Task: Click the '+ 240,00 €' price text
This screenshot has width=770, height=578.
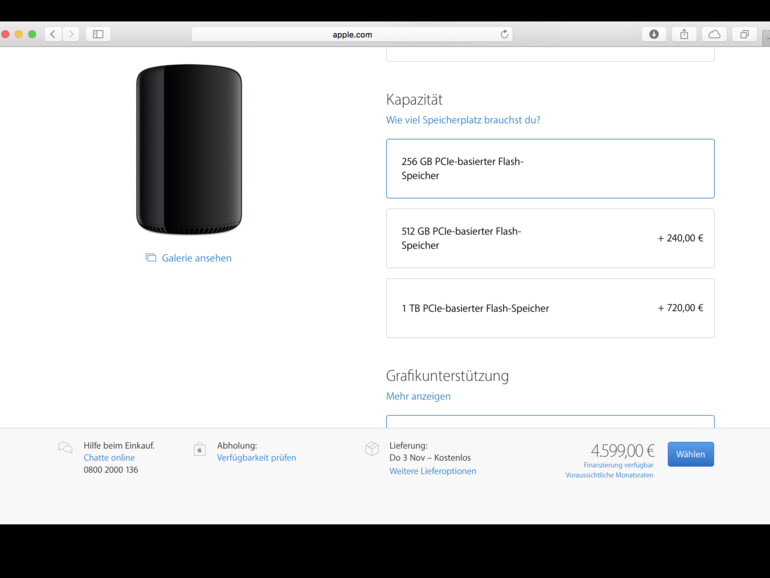Action: coord(680,238)
